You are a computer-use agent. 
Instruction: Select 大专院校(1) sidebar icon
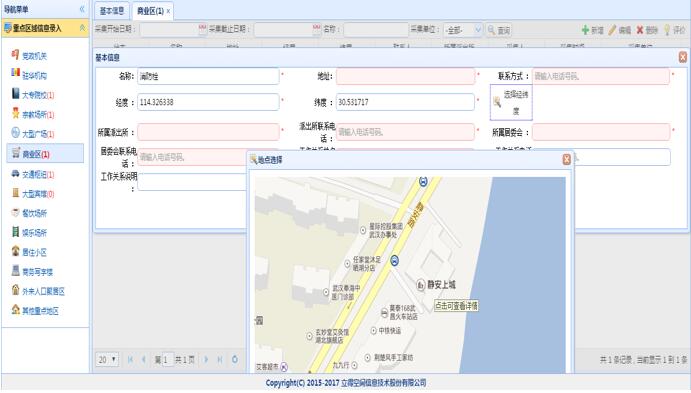click(15, 93)
